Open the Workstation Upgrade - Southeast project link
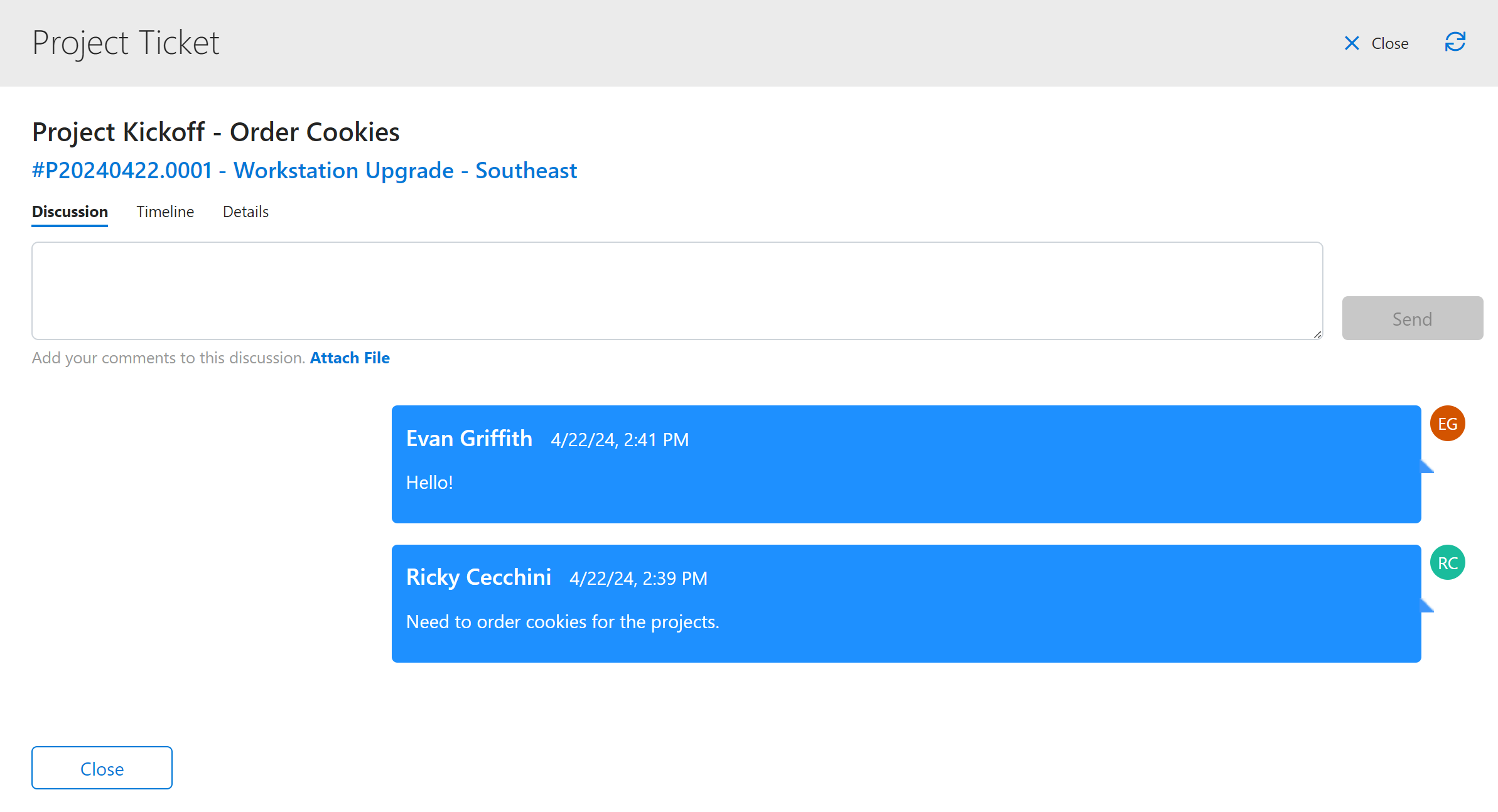Screen dimensions: 1498x812 304,171
